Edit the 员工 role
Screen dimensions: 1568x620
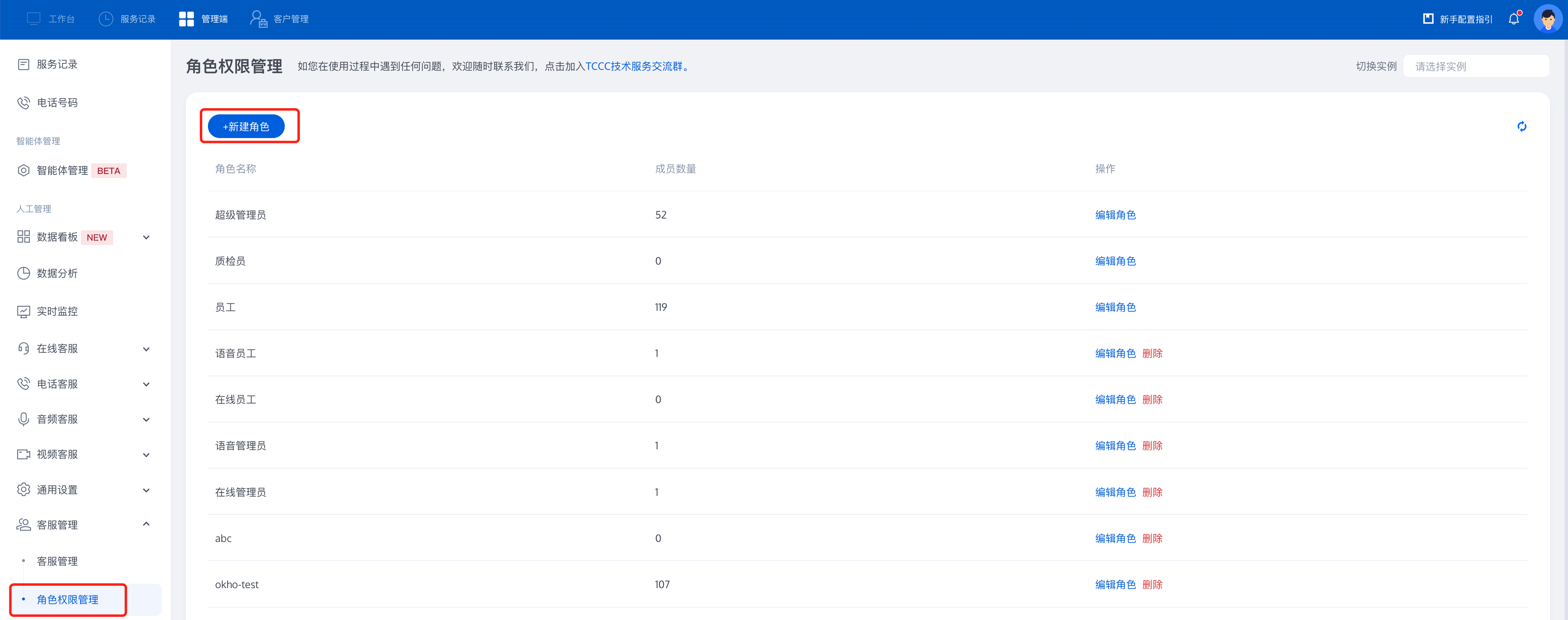[x=1115, y=307]
